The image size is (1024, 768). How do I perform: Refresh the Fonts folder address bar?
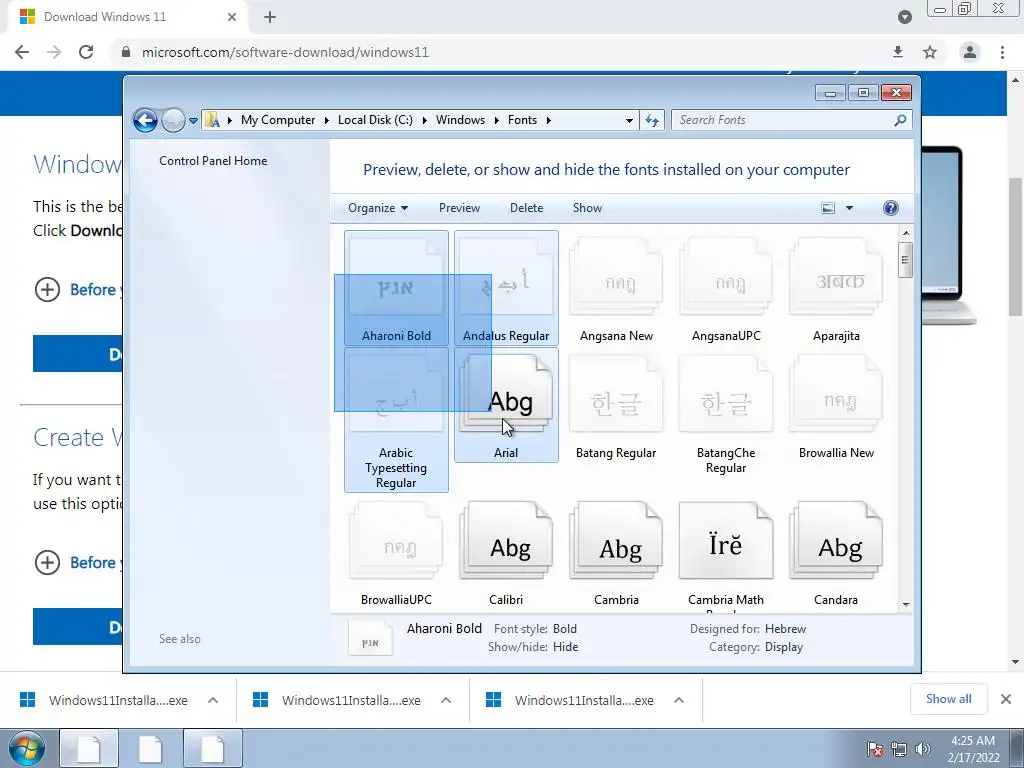click(652, 120)
